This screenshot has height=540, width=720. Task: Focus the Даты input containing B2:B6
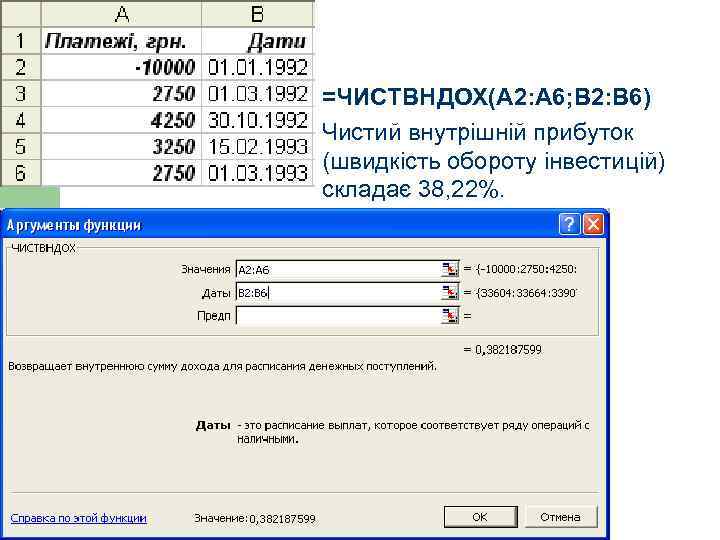pos(338,292)
